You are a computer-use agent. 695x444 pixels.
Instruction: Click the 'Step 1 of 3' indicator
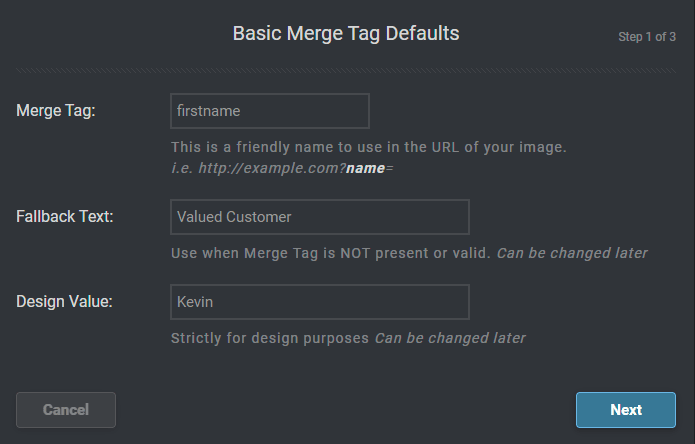647,37
